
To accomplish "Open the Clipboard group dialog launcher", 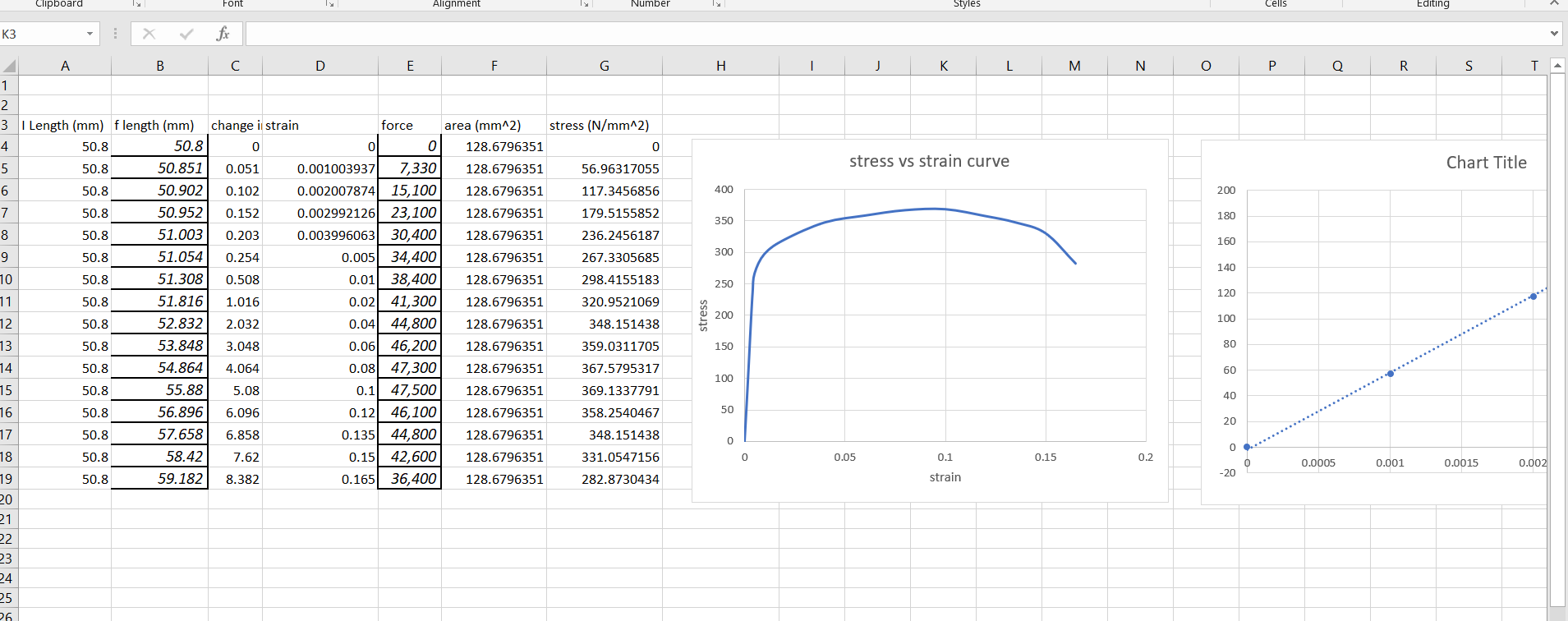I will (137, 4).
